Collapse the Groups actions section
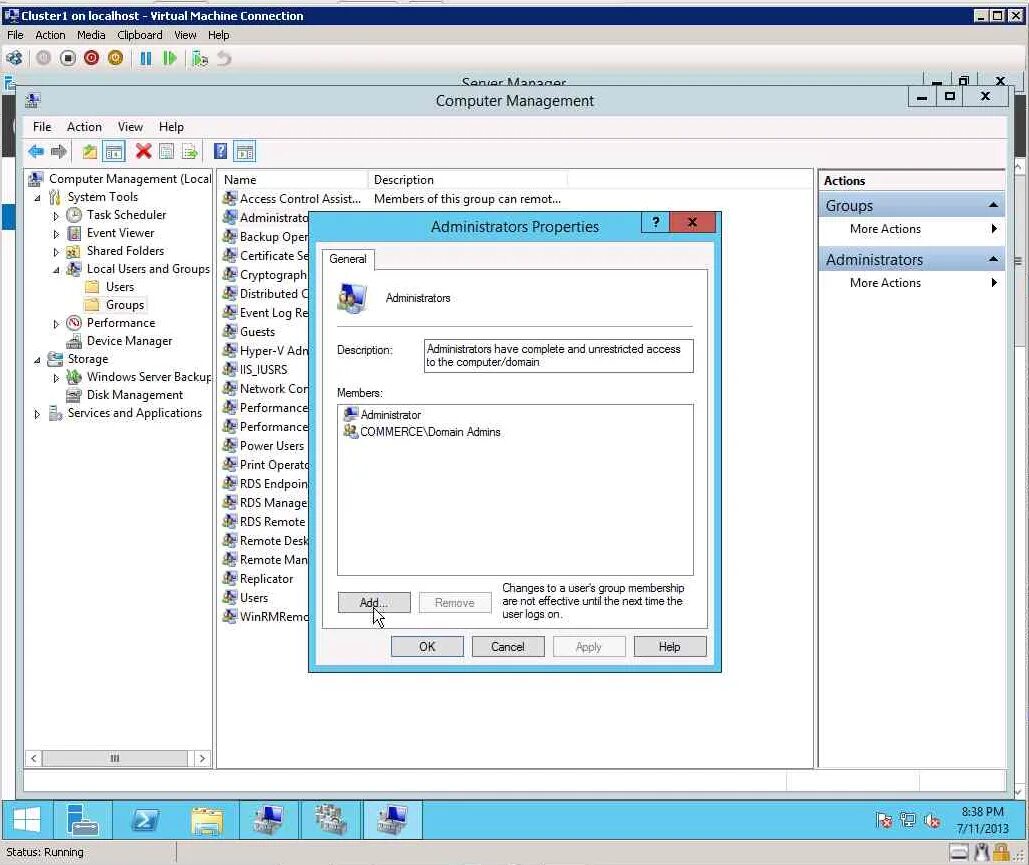 click(x=994, y=205)
